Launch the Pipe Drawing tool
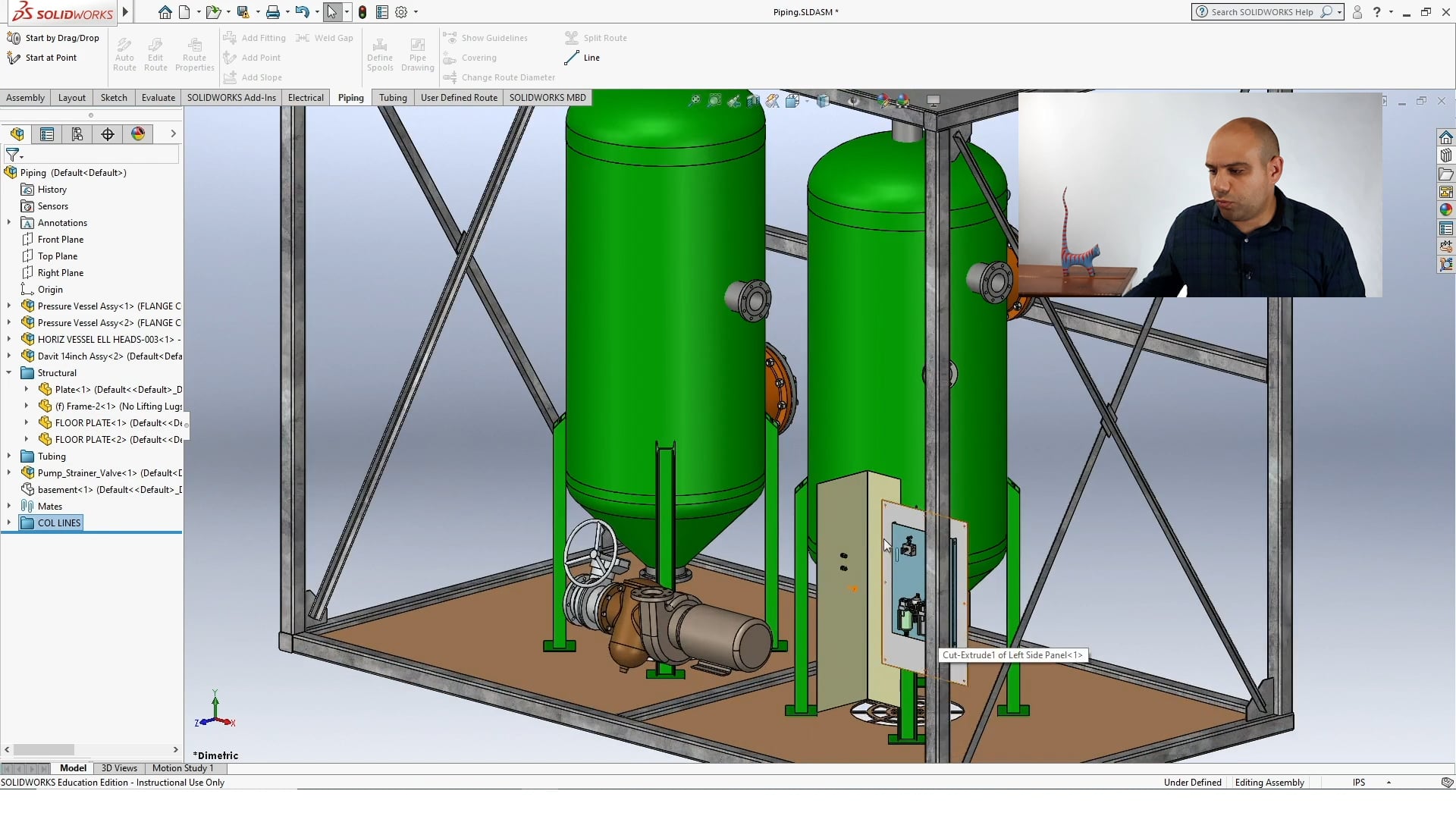The width and height of the screenshot is (1456, 819). tap(417, 53)
